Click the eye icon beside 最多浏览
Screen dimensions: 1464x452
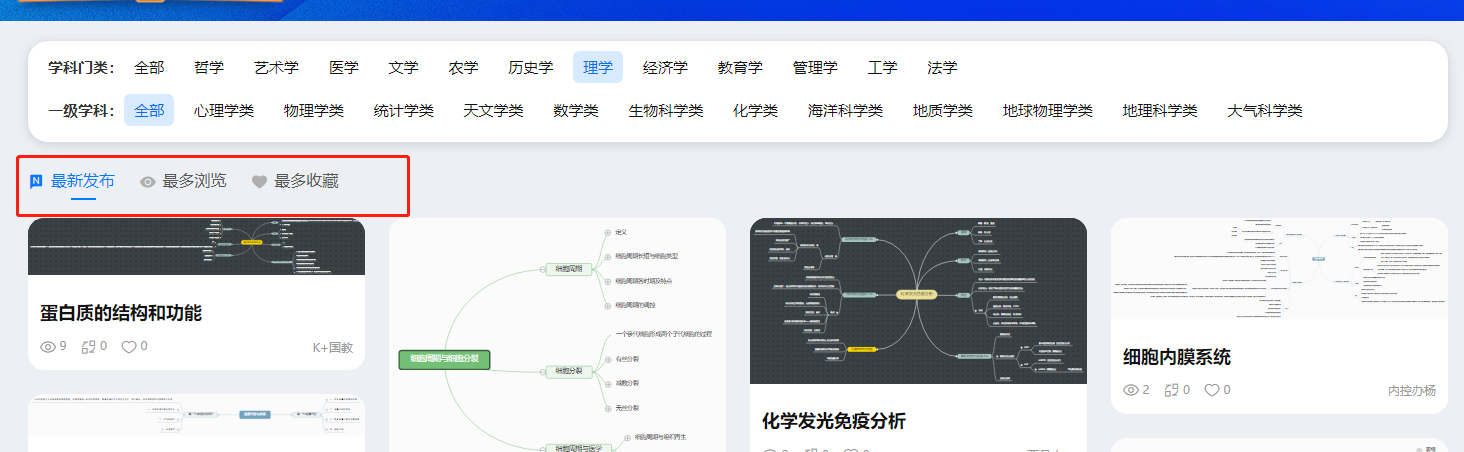click(x=148, y=182)
